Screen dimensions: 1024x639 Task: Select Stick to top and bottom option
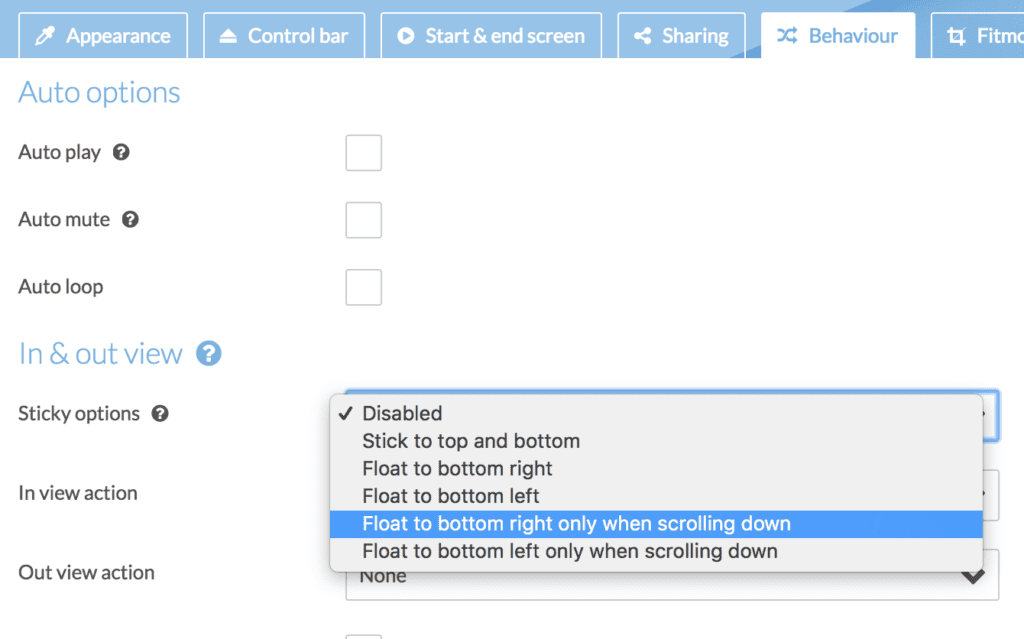[471, 441]
